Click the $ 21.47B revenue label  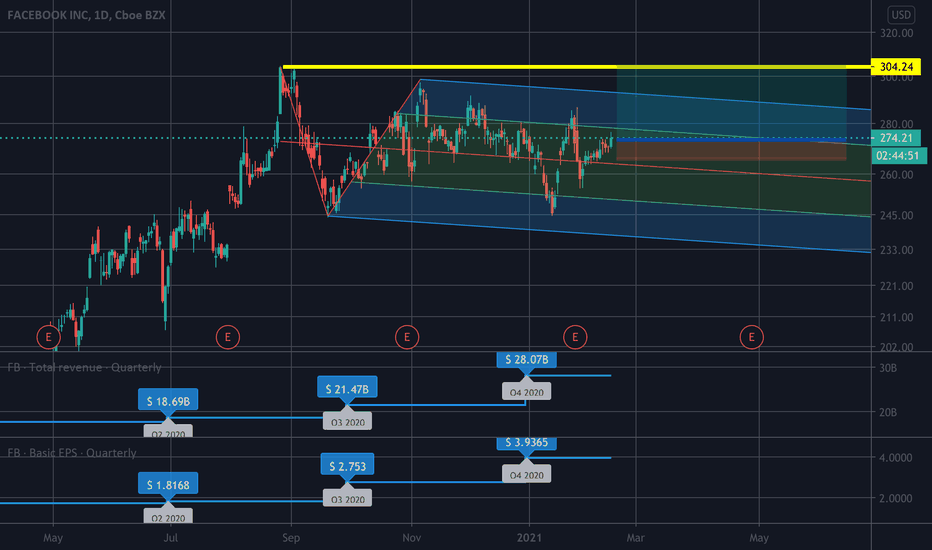347,389
